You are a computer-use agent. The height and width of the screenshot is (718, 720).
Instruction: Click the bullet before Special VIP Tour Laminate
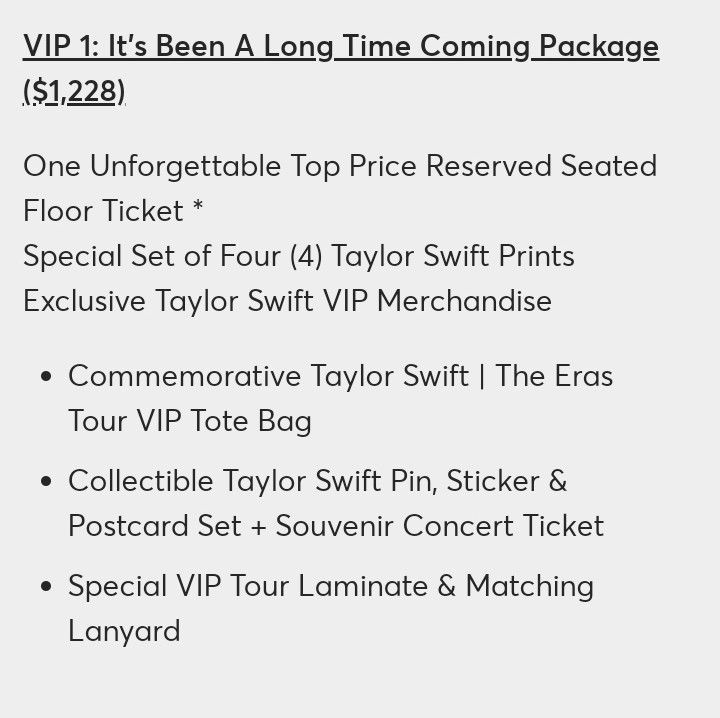point(46,586)
